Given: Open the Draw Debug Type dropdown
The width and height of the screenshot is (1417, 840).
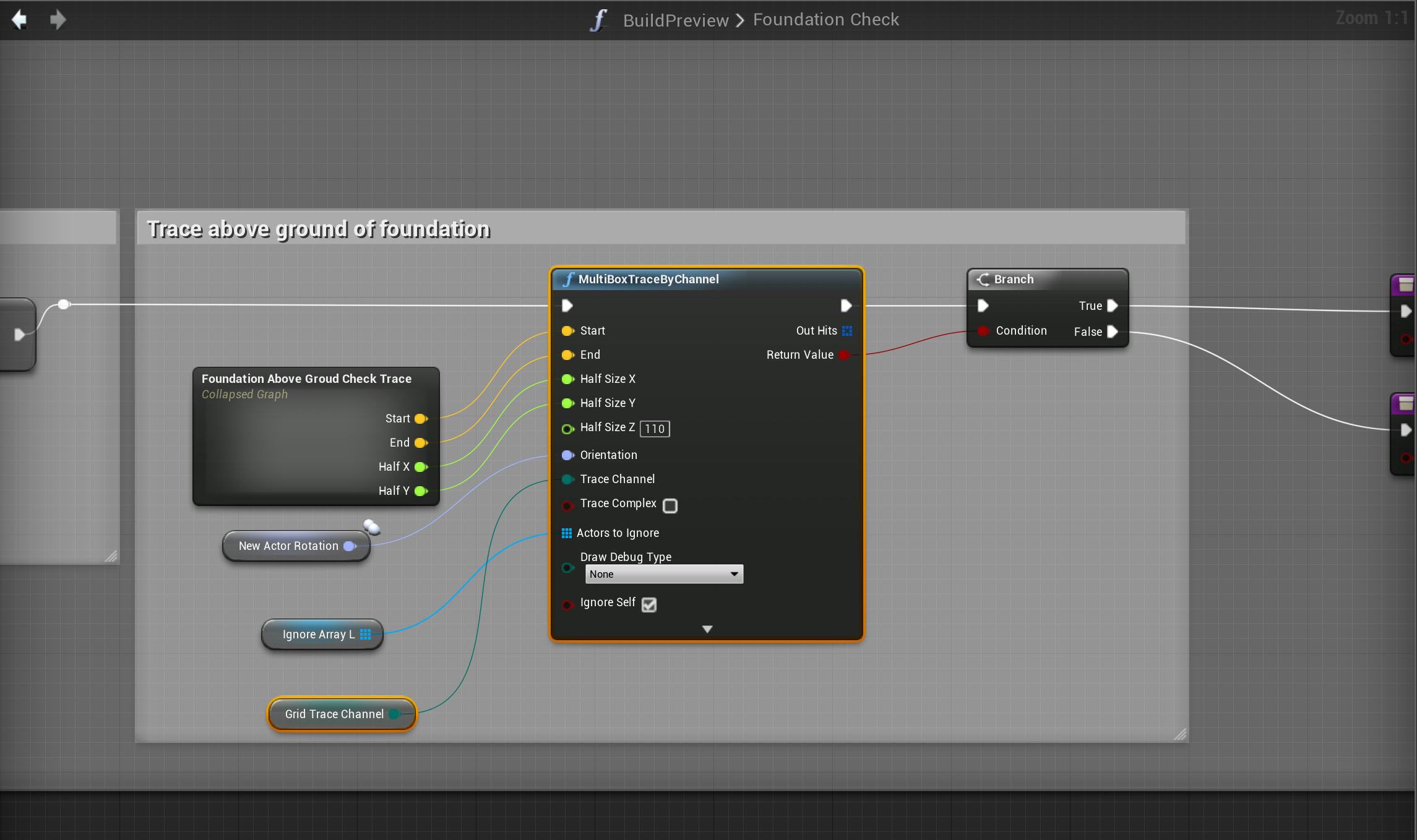Looking at the screenshot, I should 663,574.
